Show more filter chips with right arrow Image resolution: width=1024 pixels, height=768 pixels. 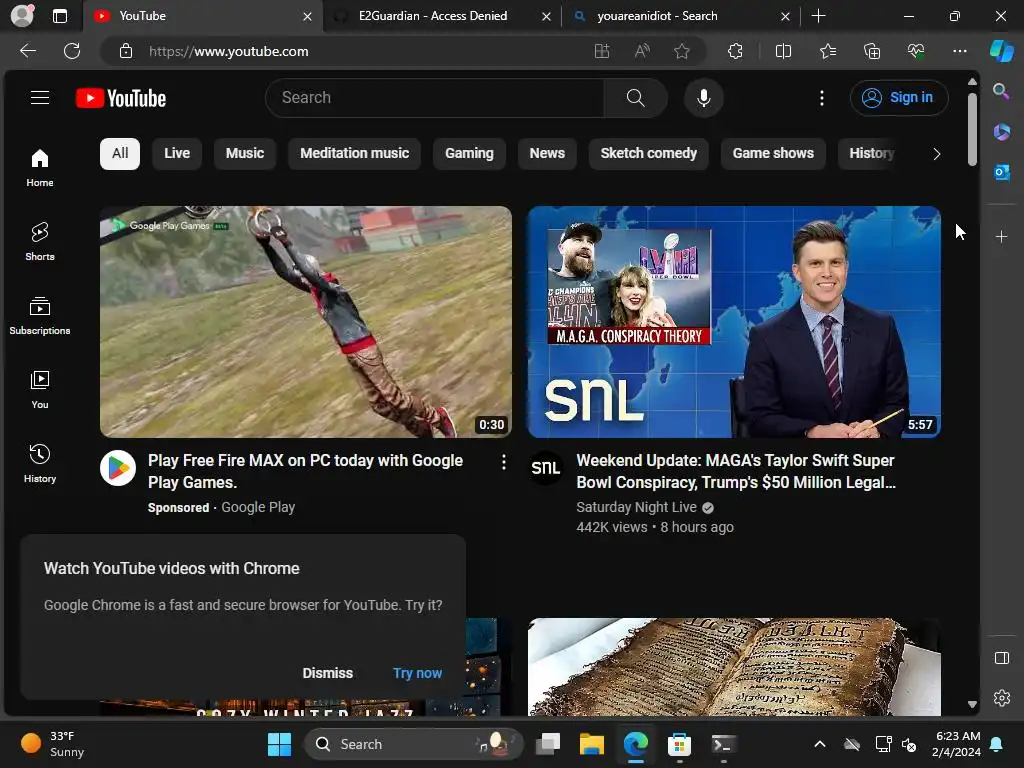click(x=936, y=154)
